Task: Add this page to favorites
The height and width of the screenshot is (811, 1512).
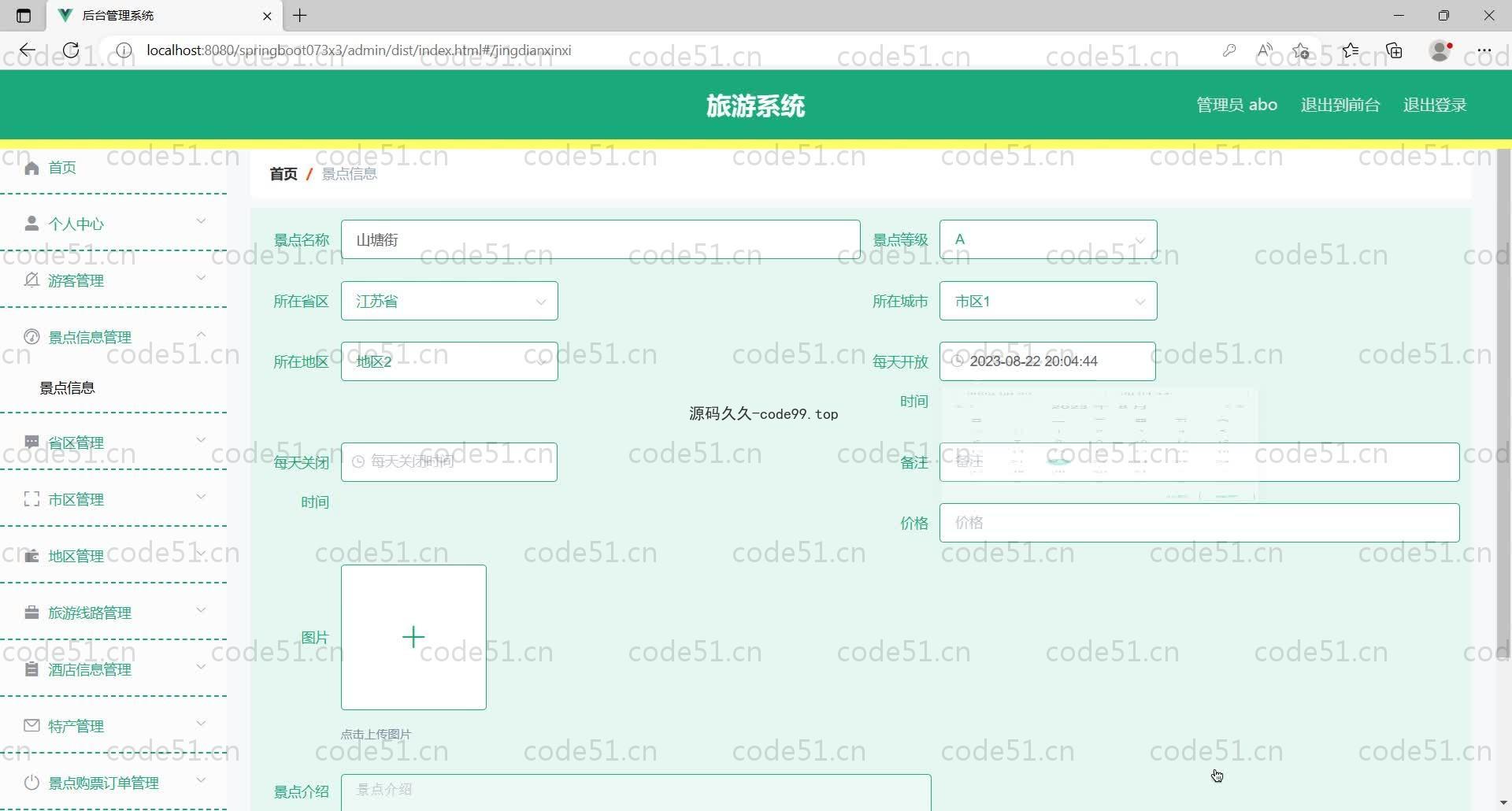Action: [1301, 50]
